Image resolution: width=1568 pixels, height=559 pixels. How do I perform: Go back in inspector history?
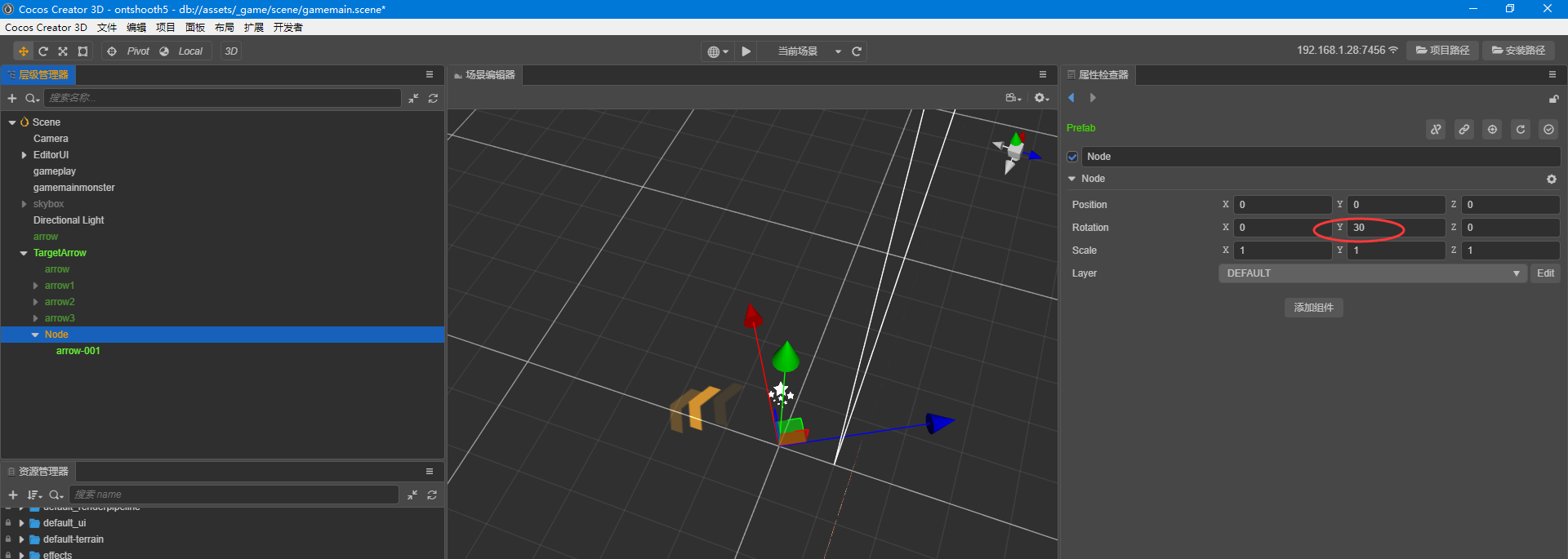(x=1071, y=98)
